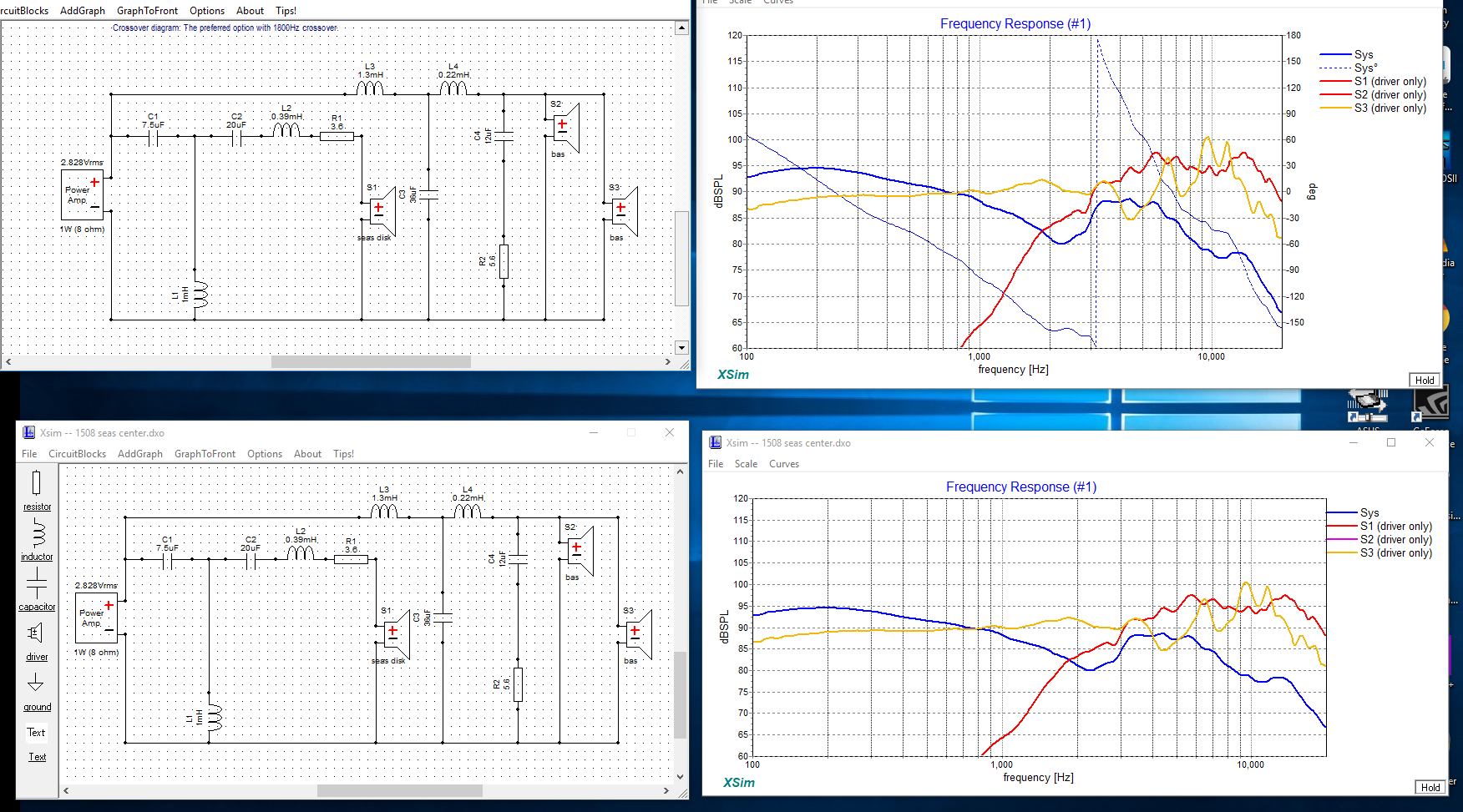Viewport: 1463px width, 812px height.
Task: Click the boxed Text tool
Action: 36,733
